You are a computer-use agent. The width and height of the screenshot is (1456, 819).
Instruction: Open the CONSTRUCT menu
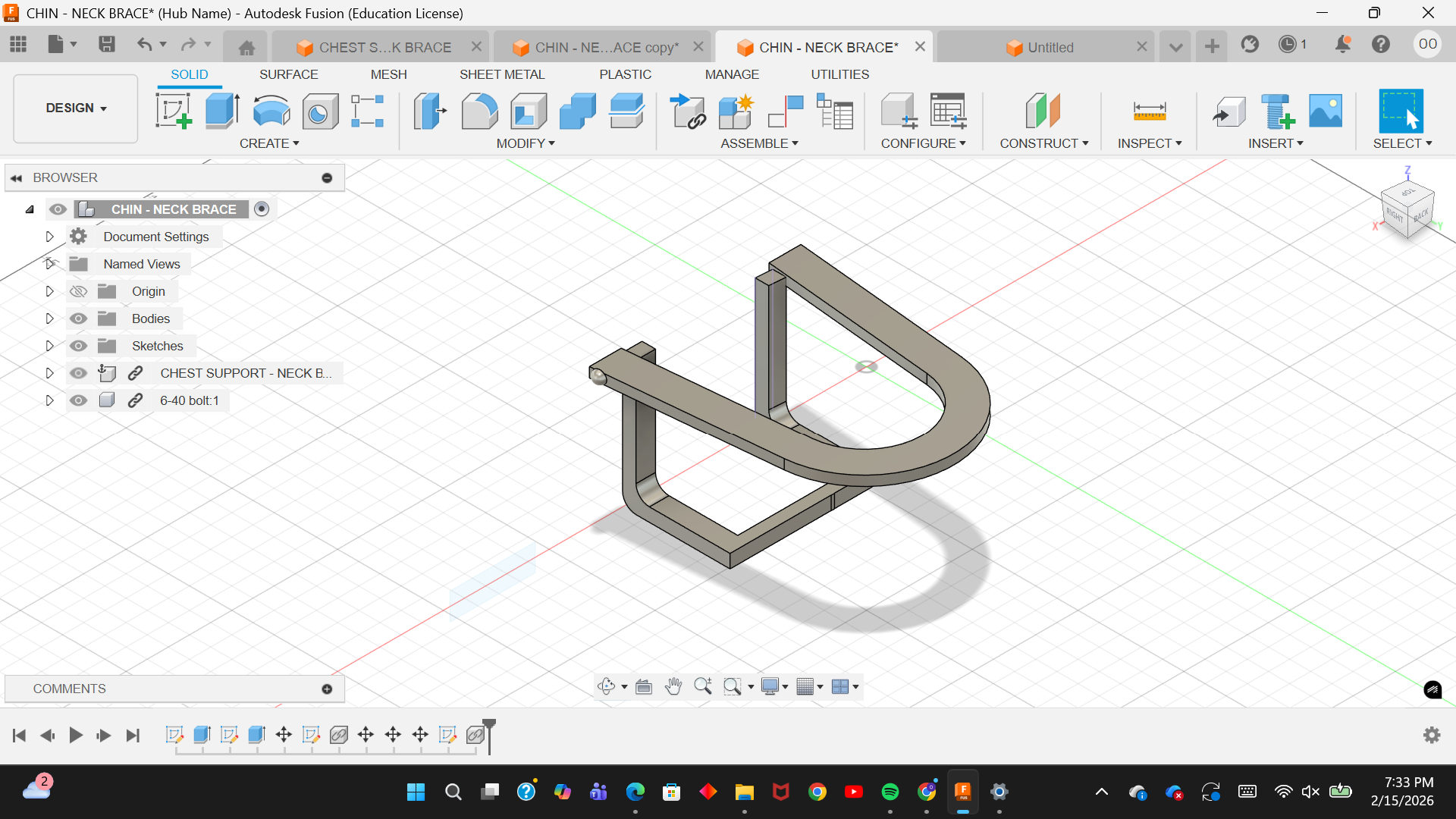coord(1043,143)
